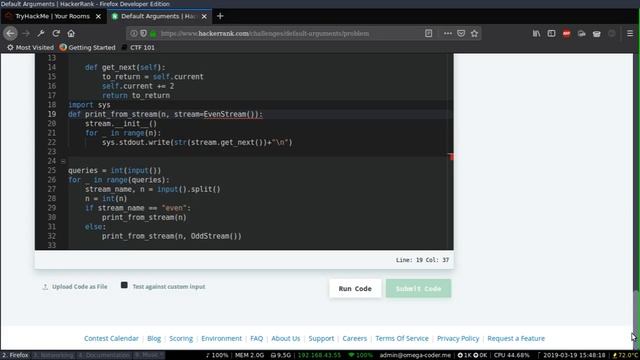
Task: Open Careers footer link
Action: point(355,338)
